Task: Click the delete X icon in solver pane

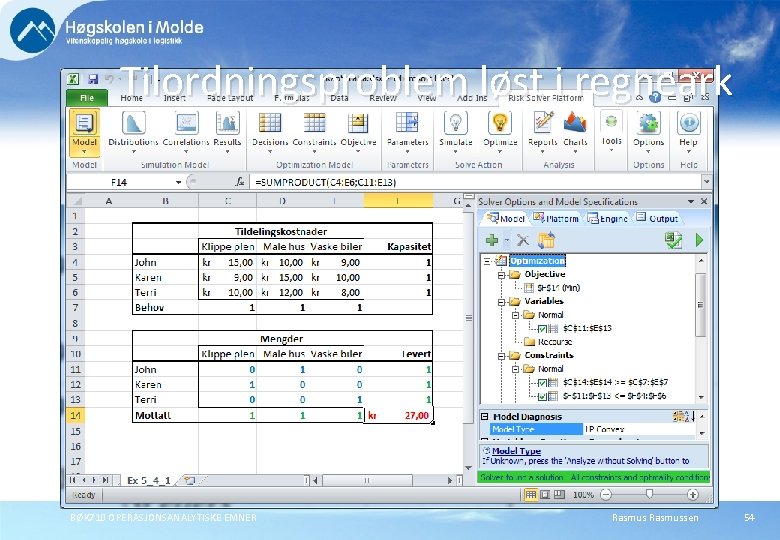Action: point(523,240)
